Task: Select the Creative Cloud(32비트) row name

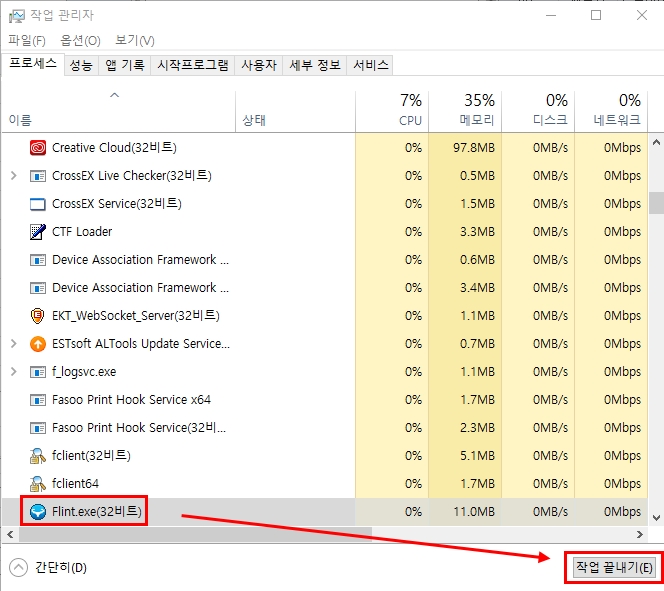Action: coord(114,148)
